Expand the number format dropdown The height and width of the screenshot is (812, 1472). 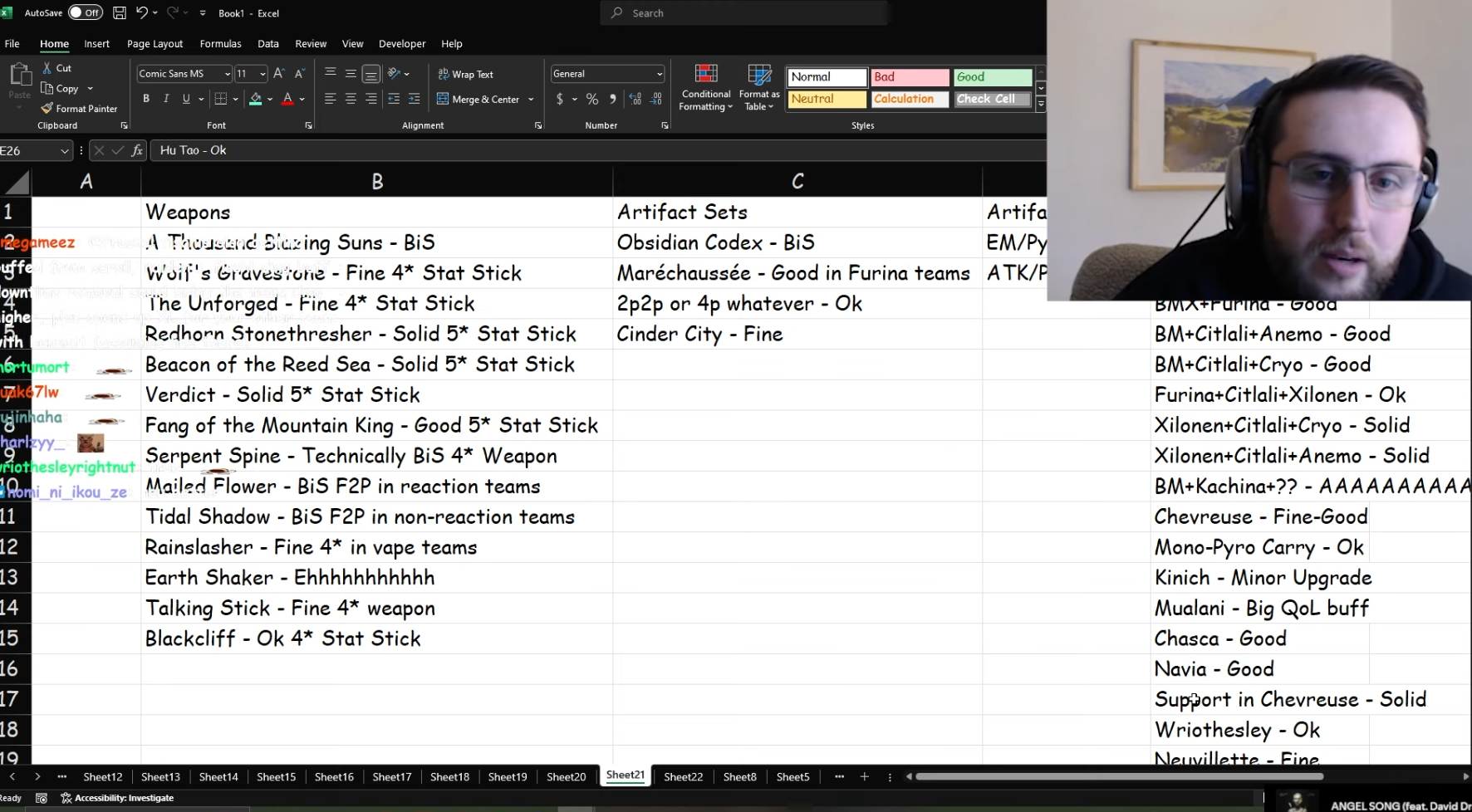[x=660, y=74]
